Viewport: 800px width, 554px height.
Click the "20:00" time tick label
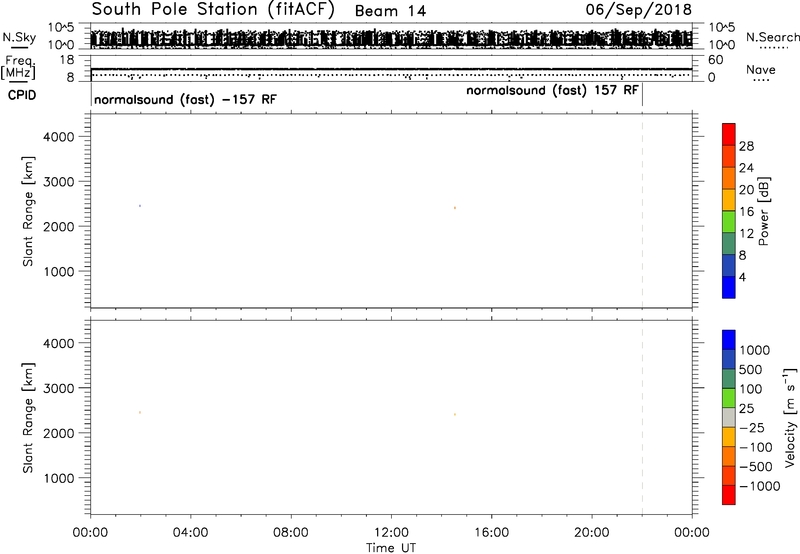(x=591, y=533)
